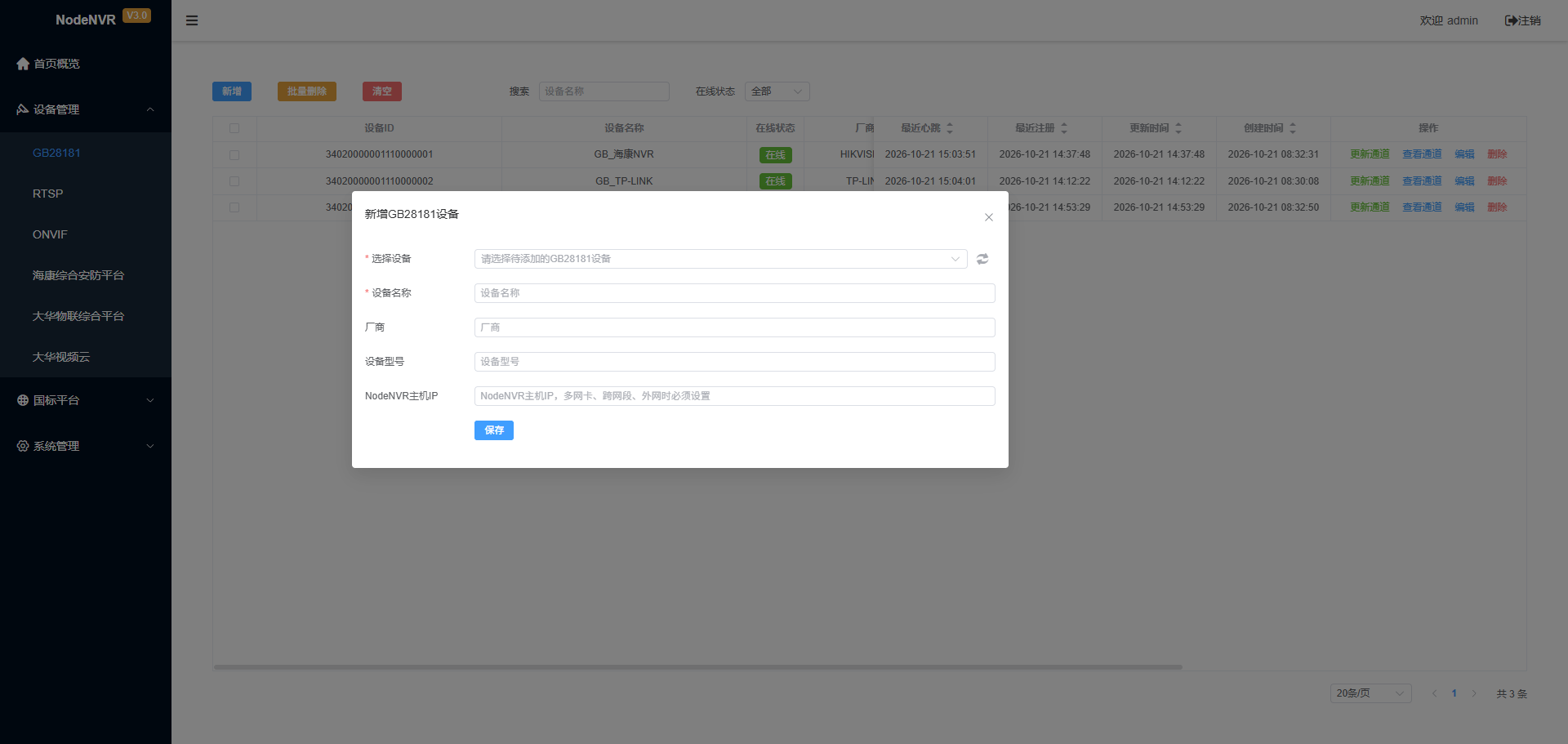Sort by 最近心跳 column arrows
This screenshot has width=1568, height=744.
pos(950,128)
